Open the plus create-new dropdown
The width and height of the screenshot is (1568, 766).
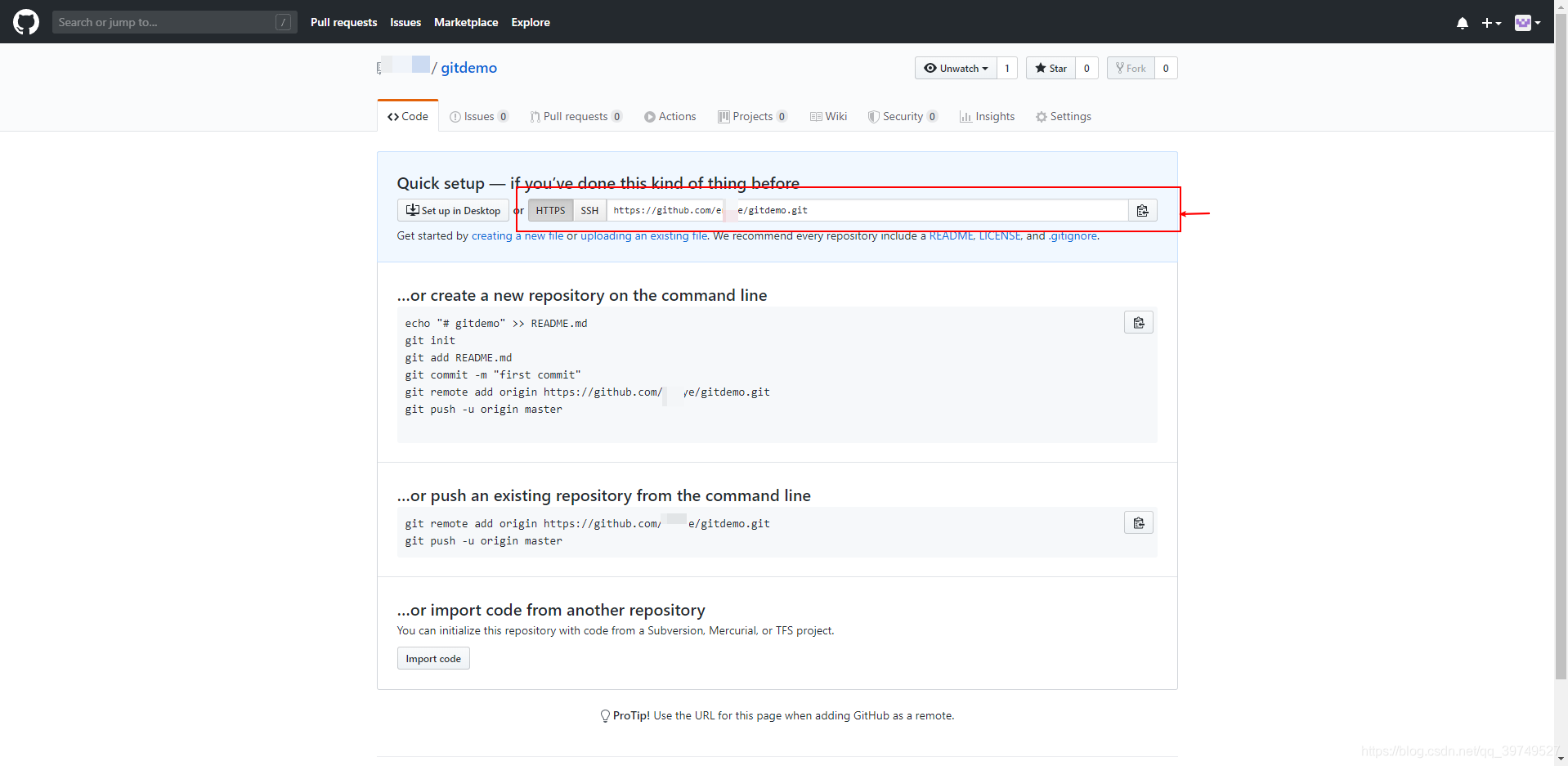coord(1491,23)
